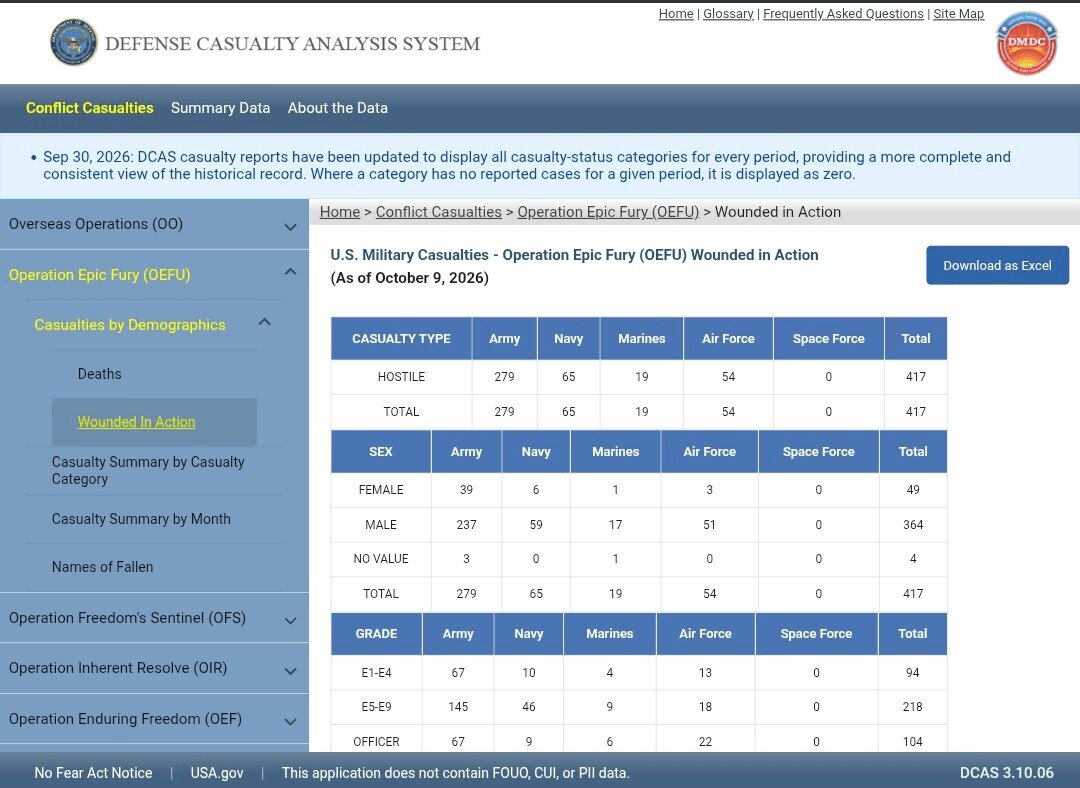Click the DMDC round logo
1080x788 pixels.
click(x=1026, y=43)
